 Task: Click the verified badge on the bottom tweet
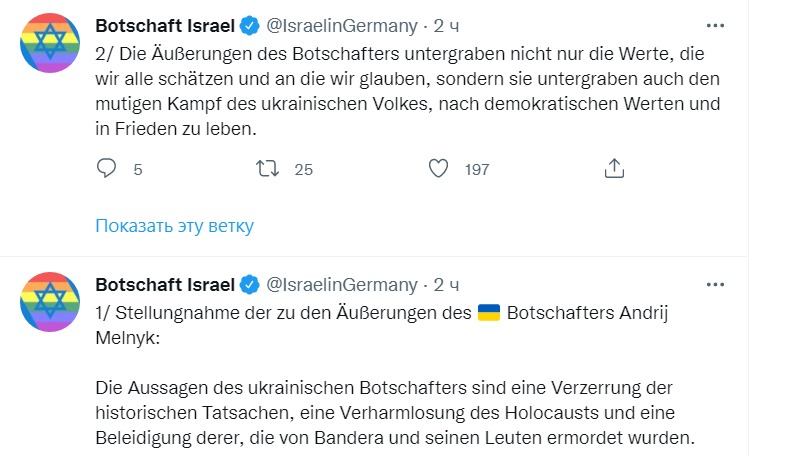point(251,283)
